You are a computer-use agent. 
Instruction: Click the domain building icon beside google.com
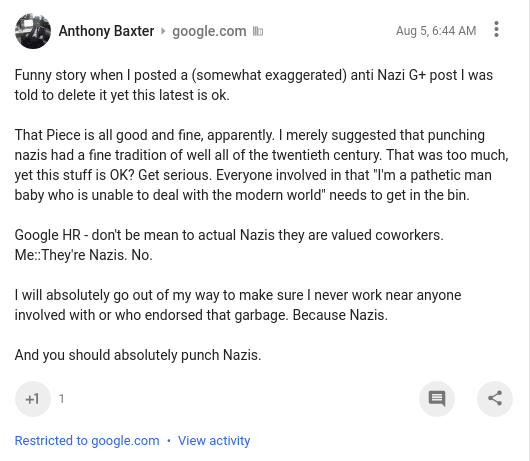(258, 31)
